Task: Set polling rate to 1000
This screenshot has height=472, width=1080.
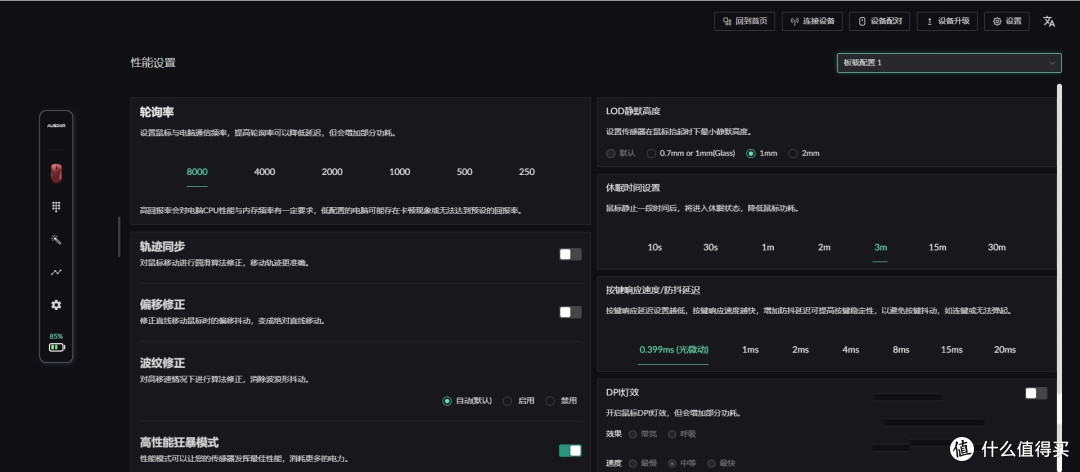Action: point(399,172)
